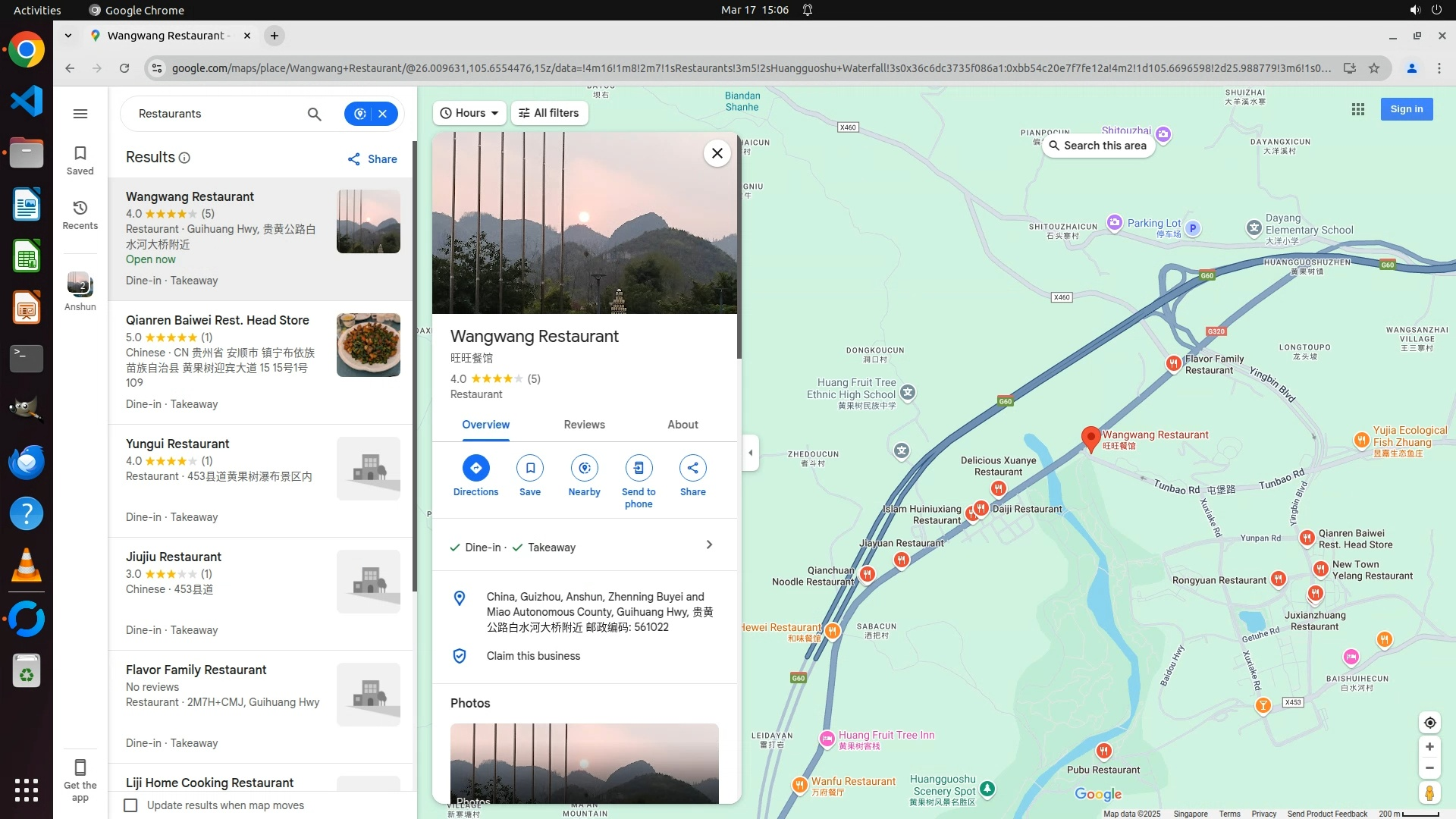Open Chrome tab search dropdown arrow
Screen dimensions: 1456x819
coord(68,36)
